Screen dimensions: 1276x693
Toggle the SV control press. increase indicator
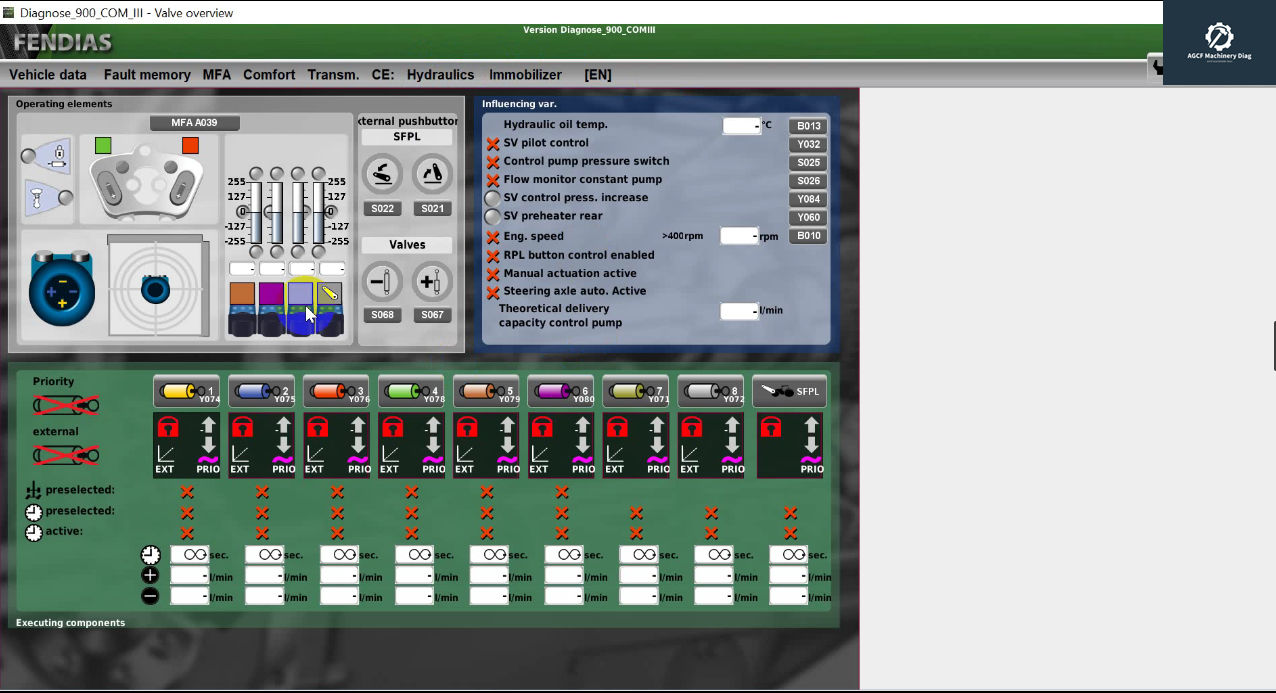[x=491, y=198]
